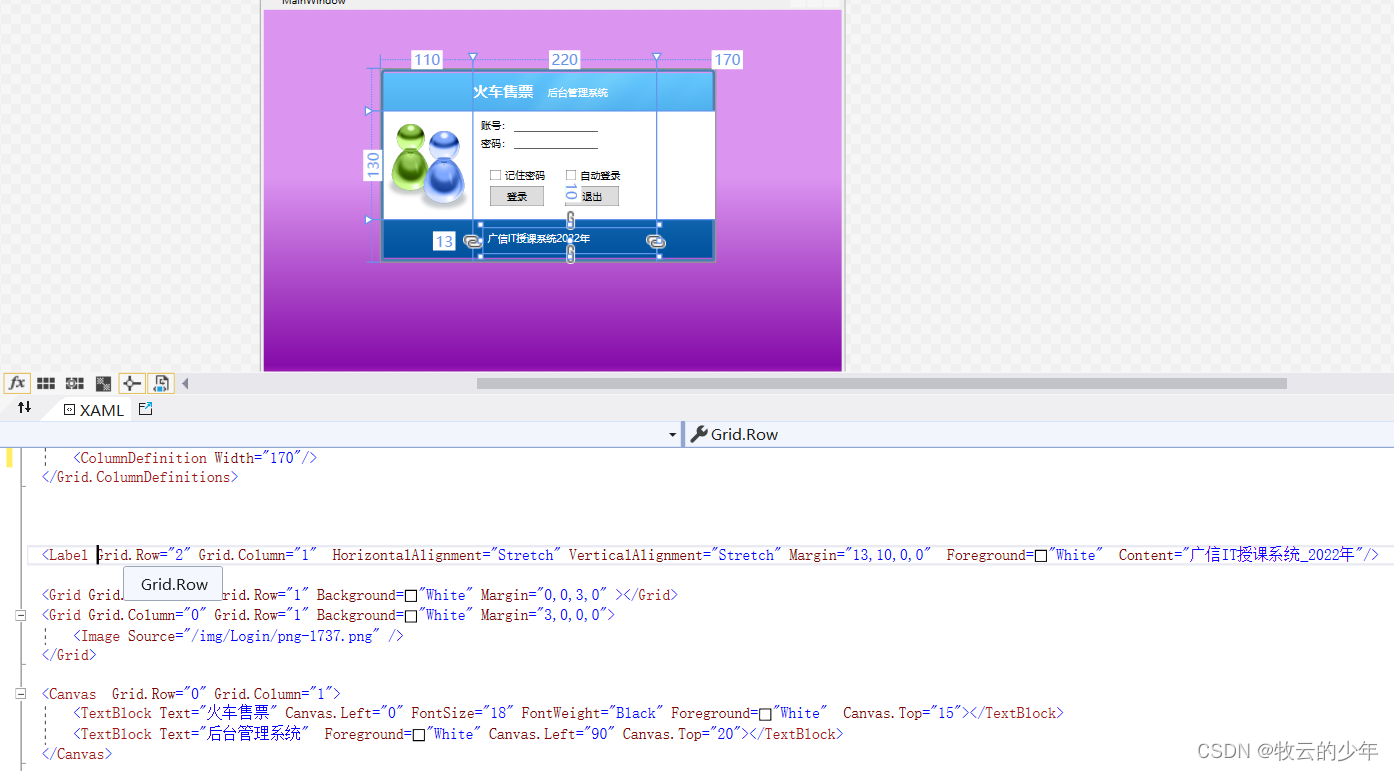Click the wrench icon beside Grid.Row

(x=699, y=434)
